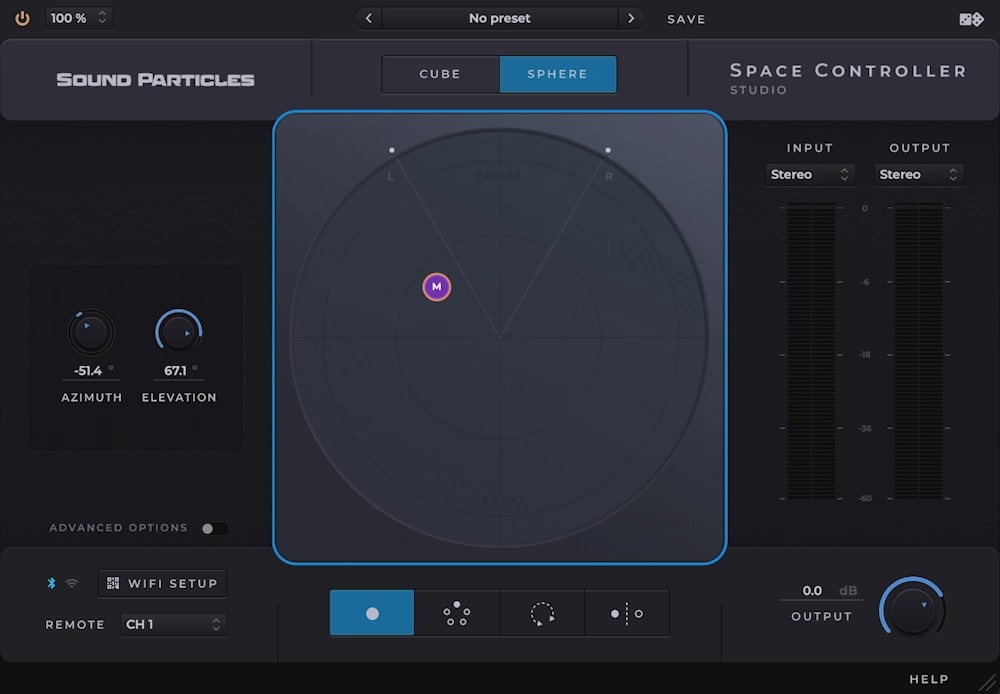Open the 100 % zoom scale stepper
The image size is (1000, 694).
coord(79,18)
